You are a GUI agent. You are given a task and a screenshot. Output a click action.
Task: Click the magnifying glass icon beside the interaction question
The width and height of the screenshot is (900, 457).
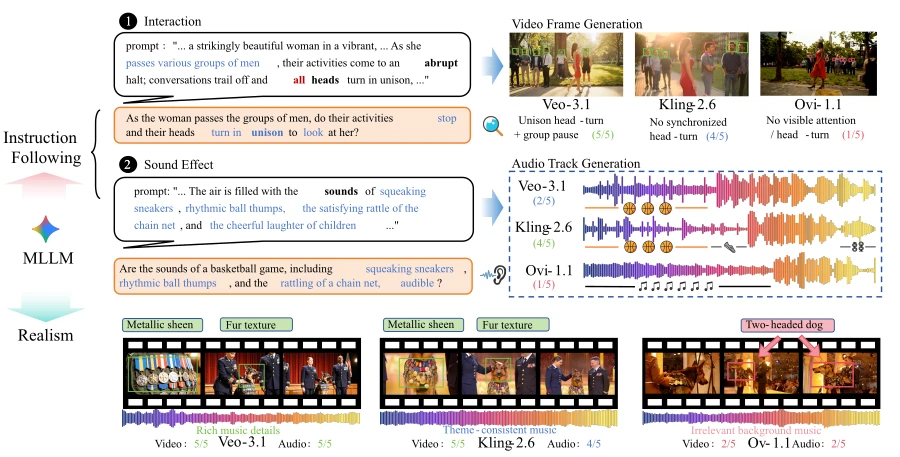coord(492,125)
